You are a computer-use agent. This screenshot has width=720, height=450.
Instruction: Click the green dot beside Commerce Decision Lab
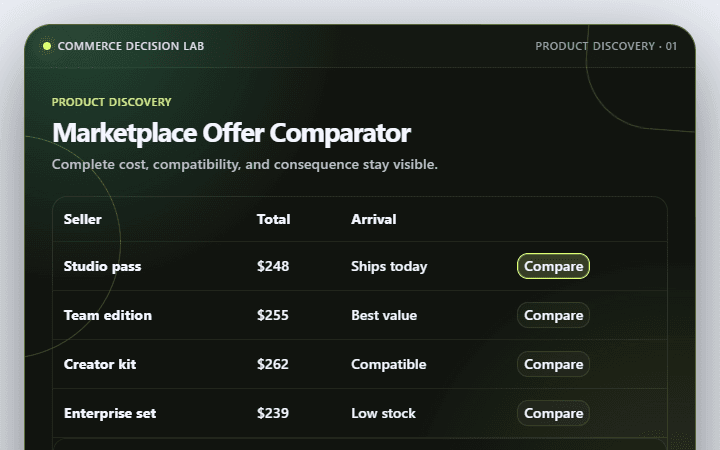tap(47, 46)
